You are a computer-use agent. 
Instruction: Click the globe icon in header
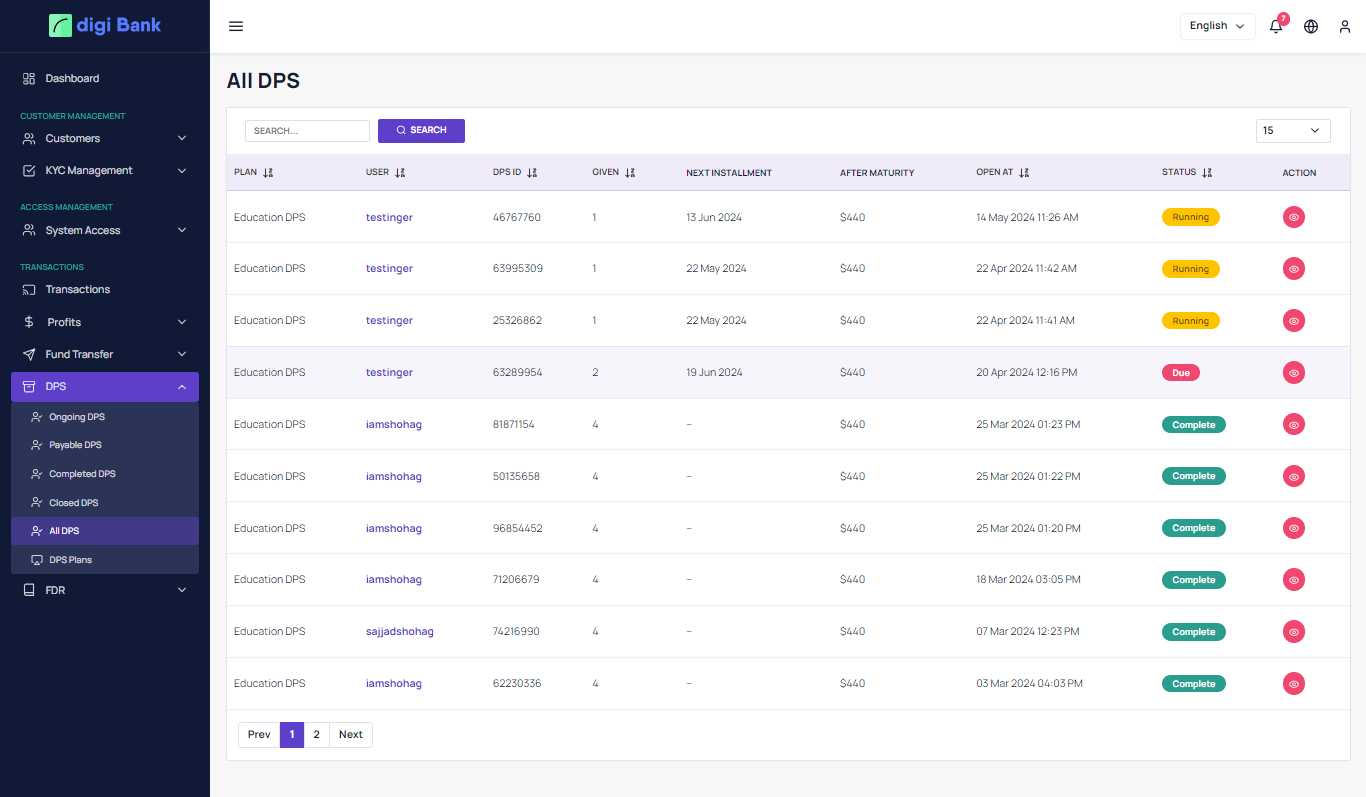pos(1311,27)
